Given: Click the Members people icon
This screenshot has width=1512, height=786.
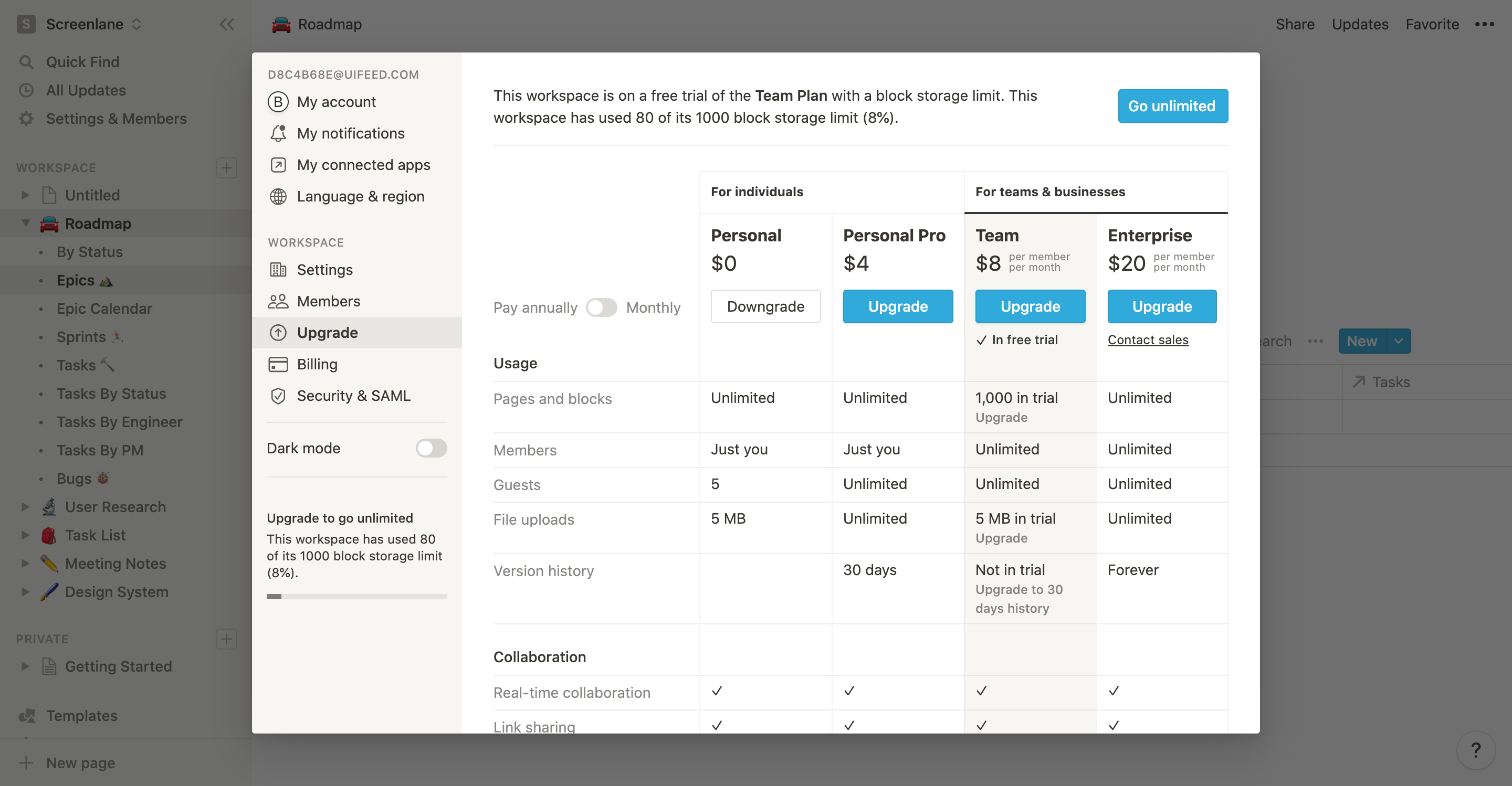Looking at the screenshot, I should point(277,301).
